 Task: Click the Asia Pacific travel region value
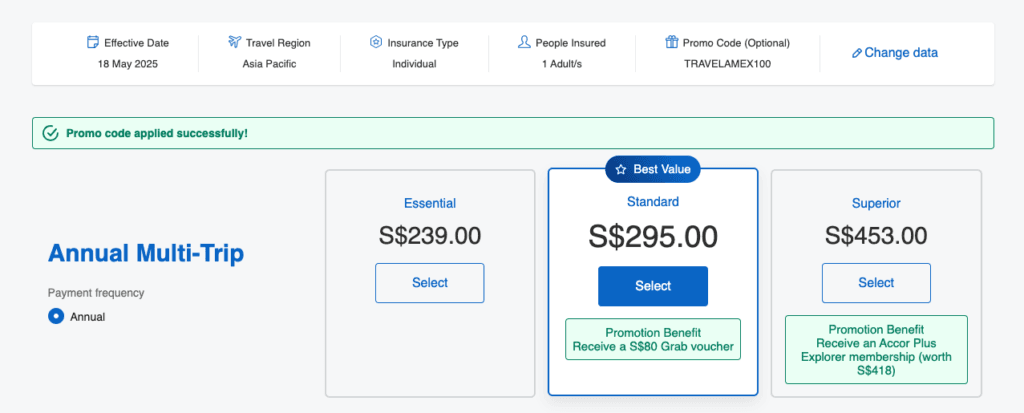click(269, 64)
